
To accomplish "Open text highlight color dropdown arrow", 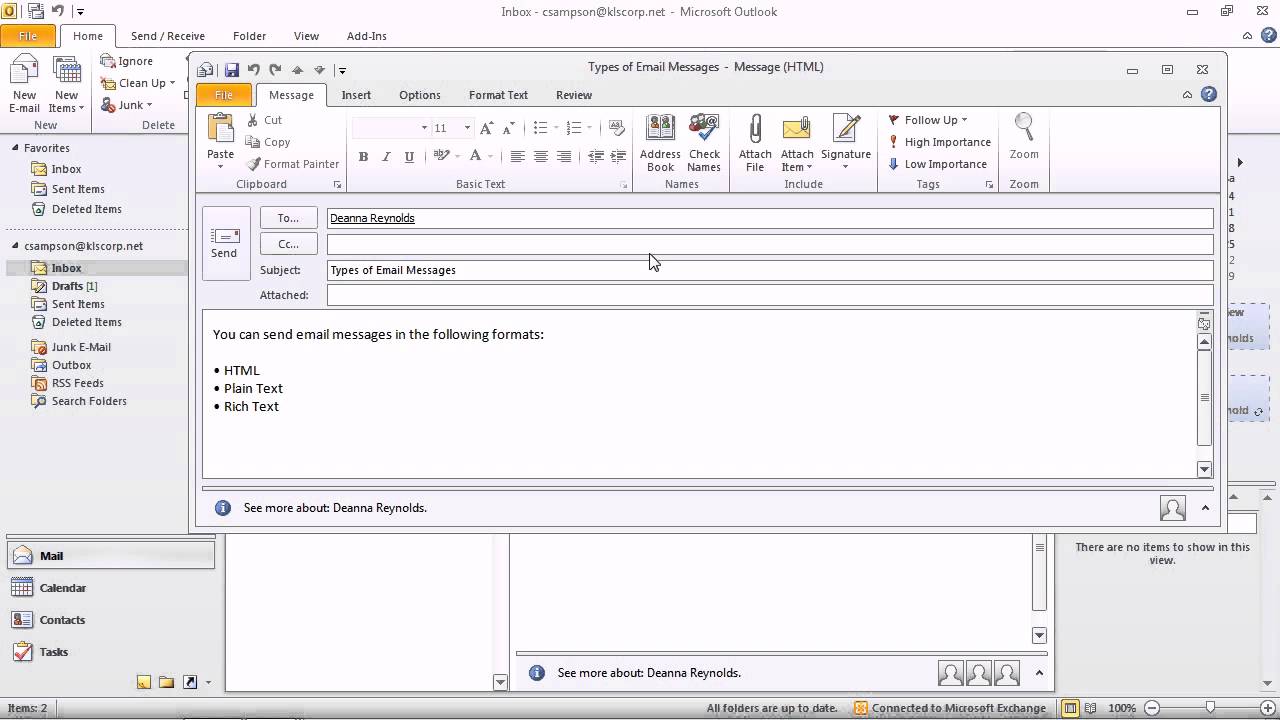I will pos(457,157).
